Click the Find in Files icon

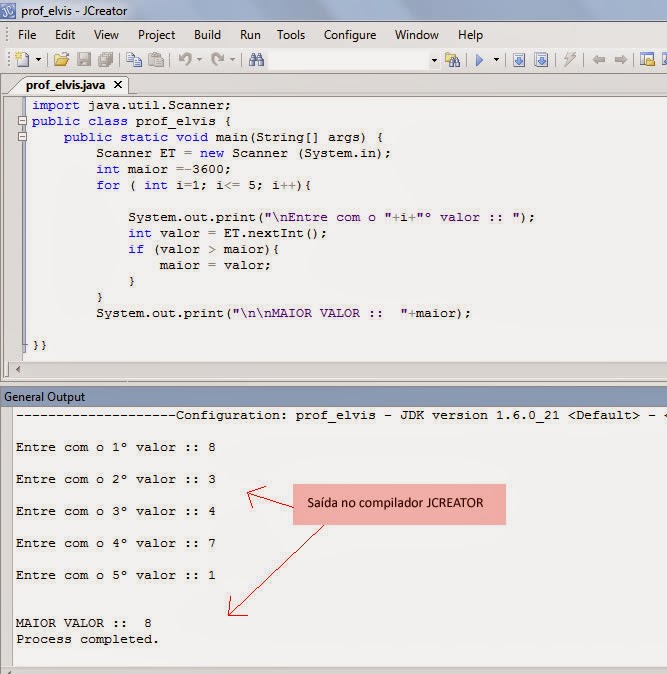453,60
